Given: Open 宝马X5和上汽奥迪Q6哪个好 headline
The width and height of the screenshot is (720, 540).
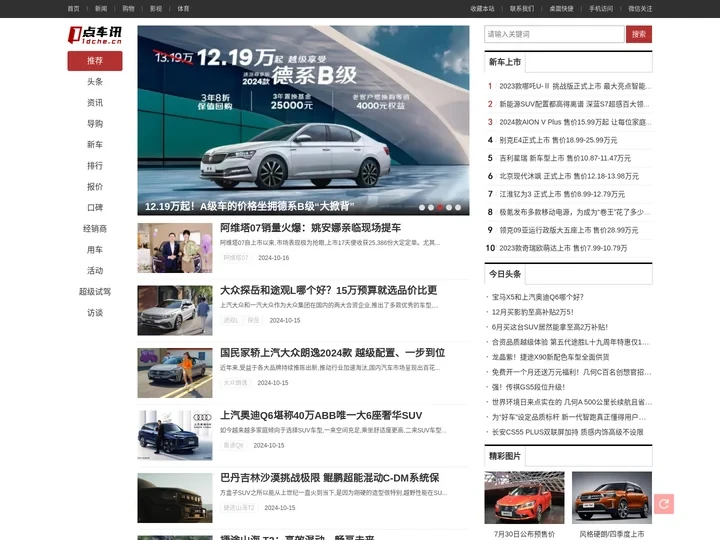Looking at the screenshot, I should point(537,297).
